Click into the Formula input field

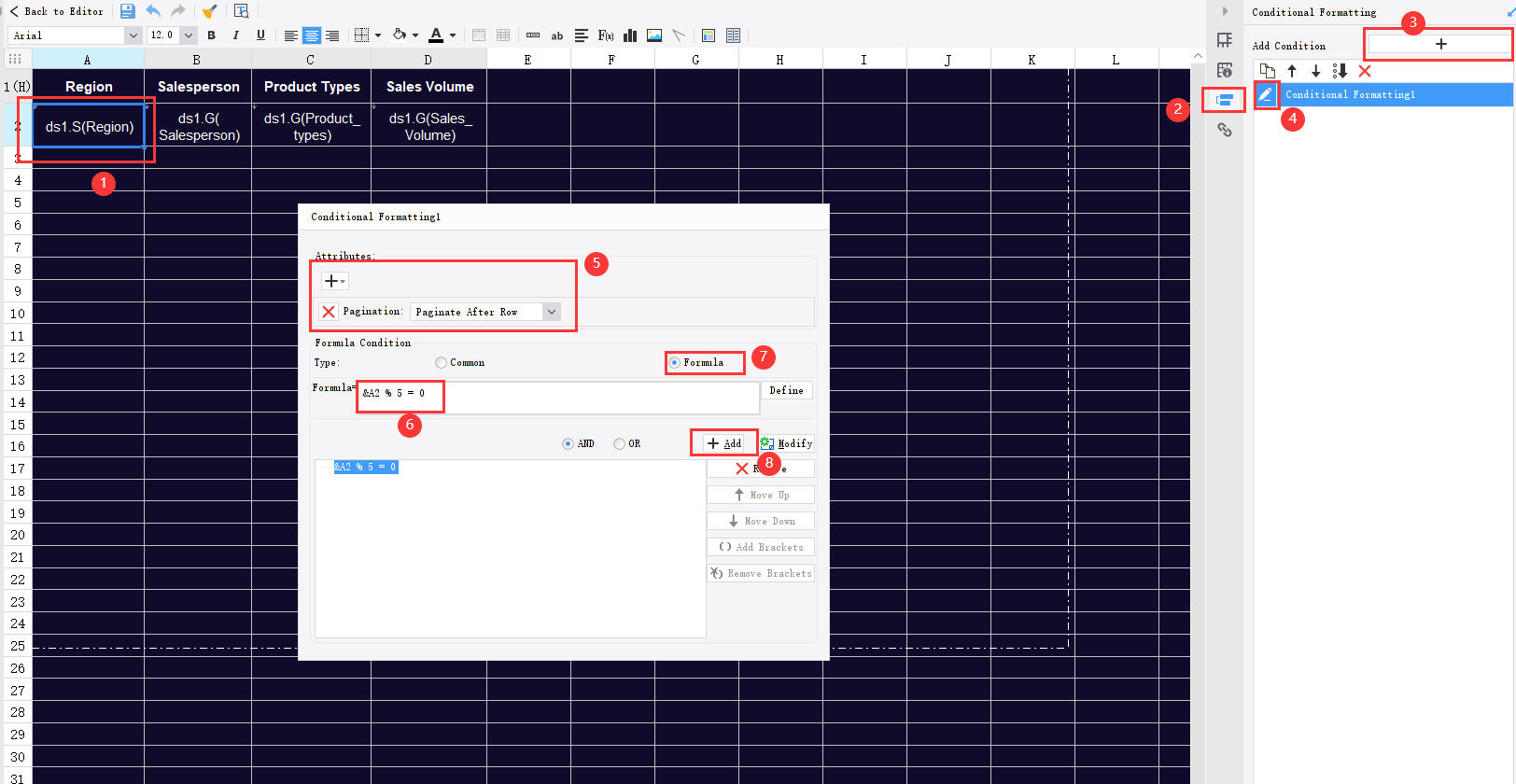558,398
